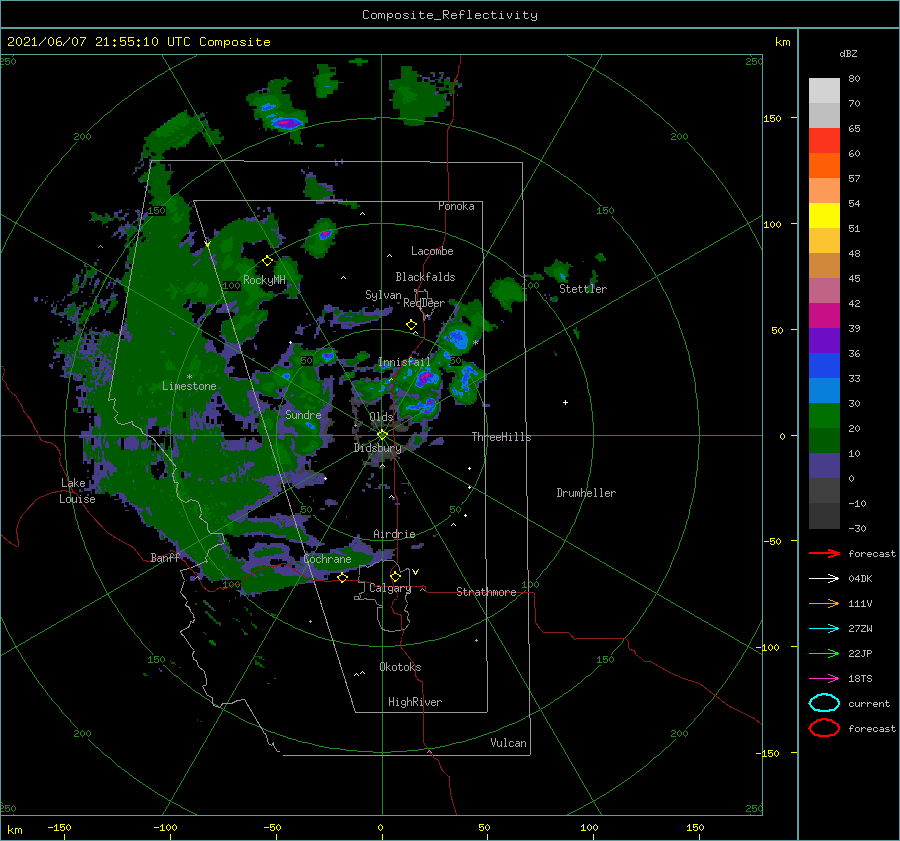Image resolution: width=900 pixels, height=841 pixels.
Task: Click the -100 value on the bottom km axis
Action: point(165,828)
